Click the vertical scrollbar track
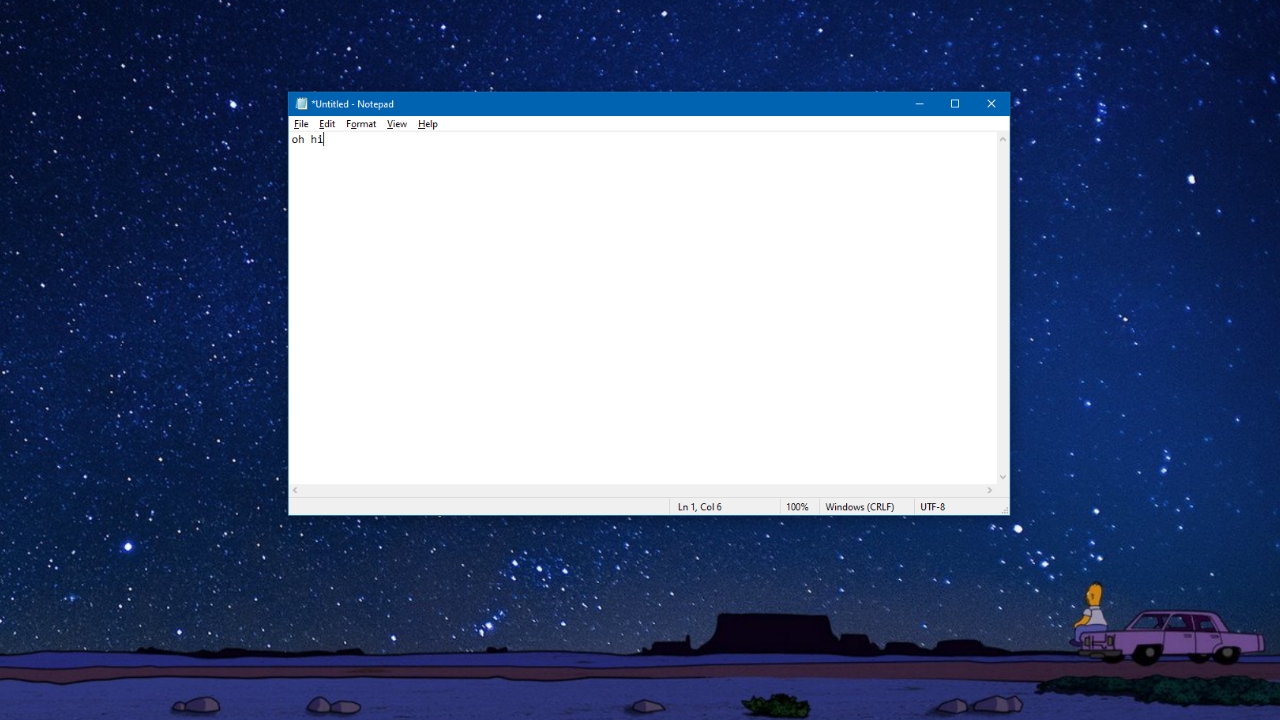1280x720 pixels. coord(1003,300)
